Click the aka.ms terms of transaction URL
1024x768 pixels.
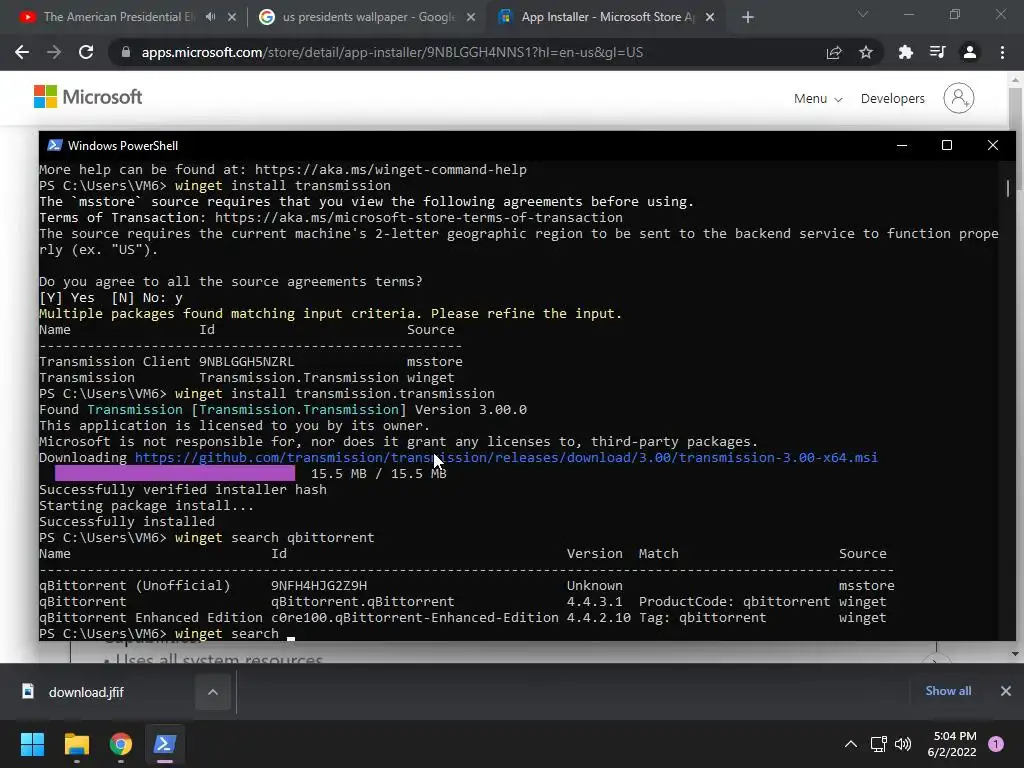click(x=419, y=217)
